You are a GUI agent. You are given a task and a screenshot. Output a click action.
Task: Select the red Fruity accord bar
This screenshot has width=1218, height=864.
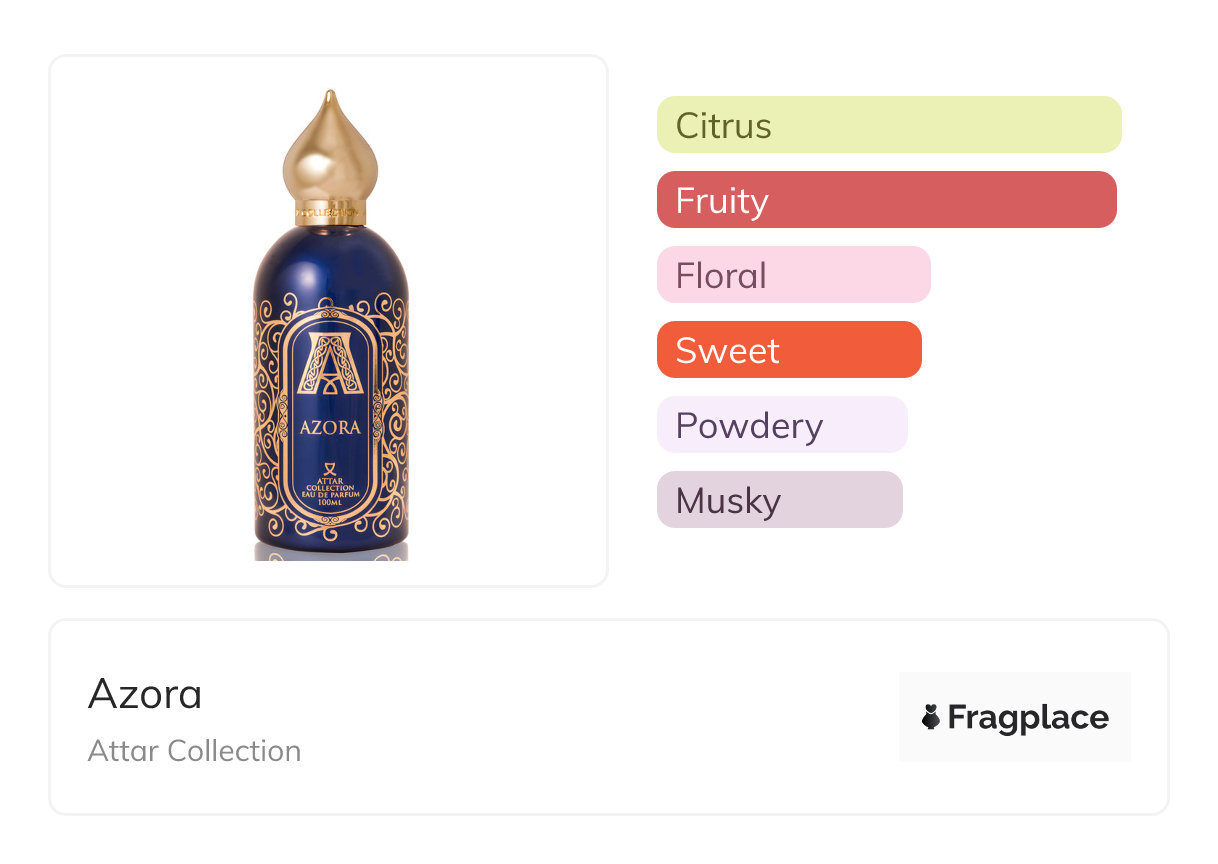(886, 200)
